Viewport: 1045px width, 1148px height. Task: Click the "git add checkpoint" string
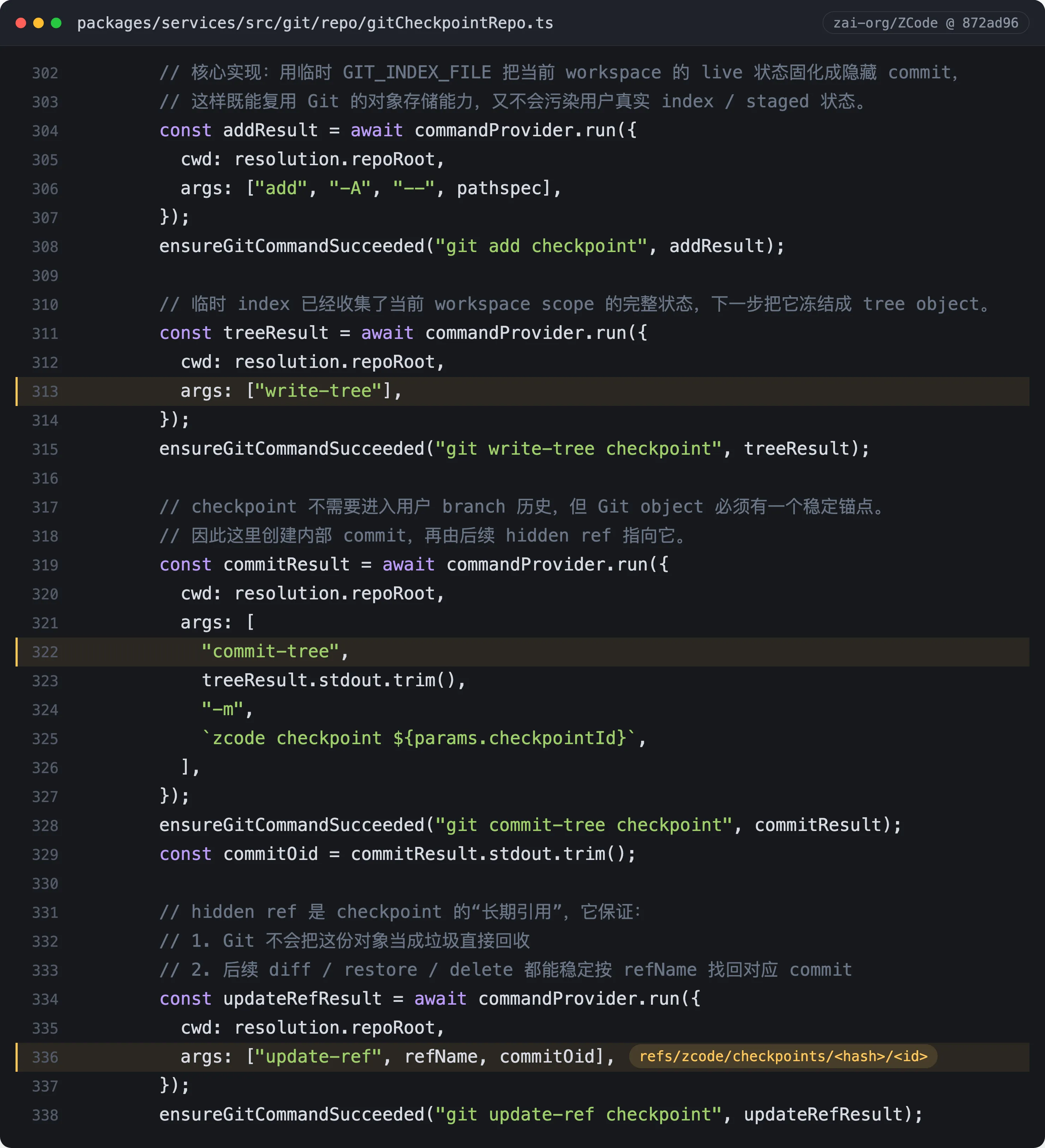pos(541,246)
